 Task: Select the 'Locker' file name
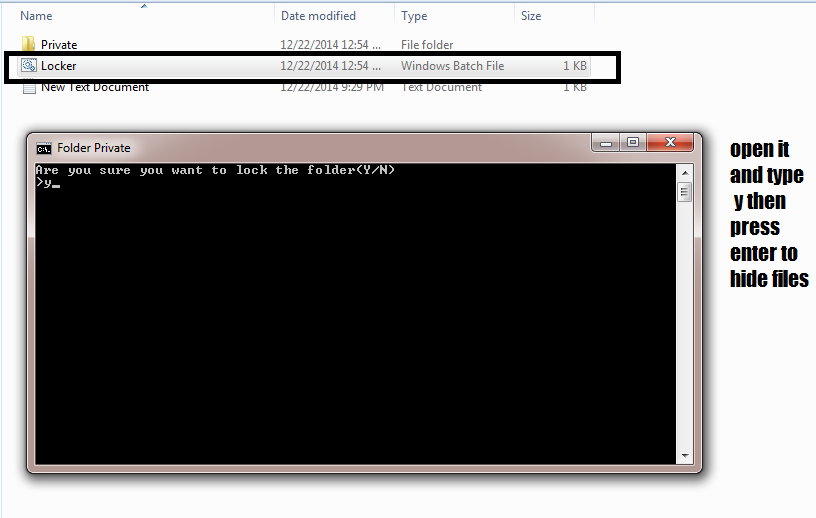[x=58, y=66]
